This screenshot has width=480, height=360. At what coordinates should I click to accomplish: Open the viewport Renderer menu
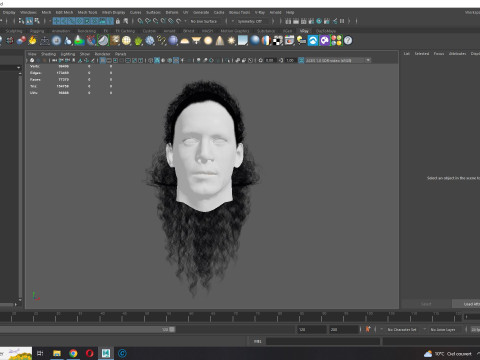point(102,54)
